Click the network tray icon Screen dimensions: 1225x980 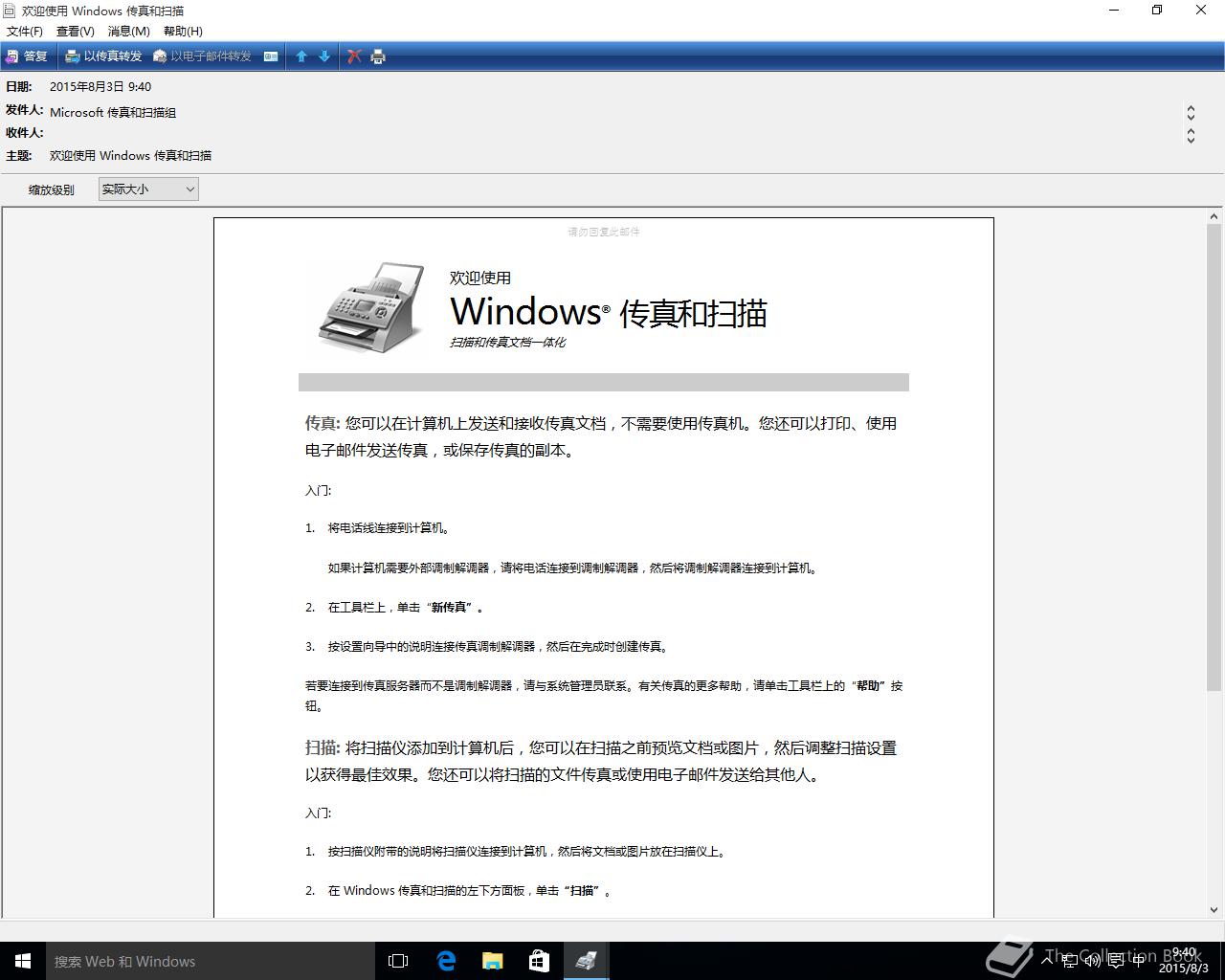1070,961
